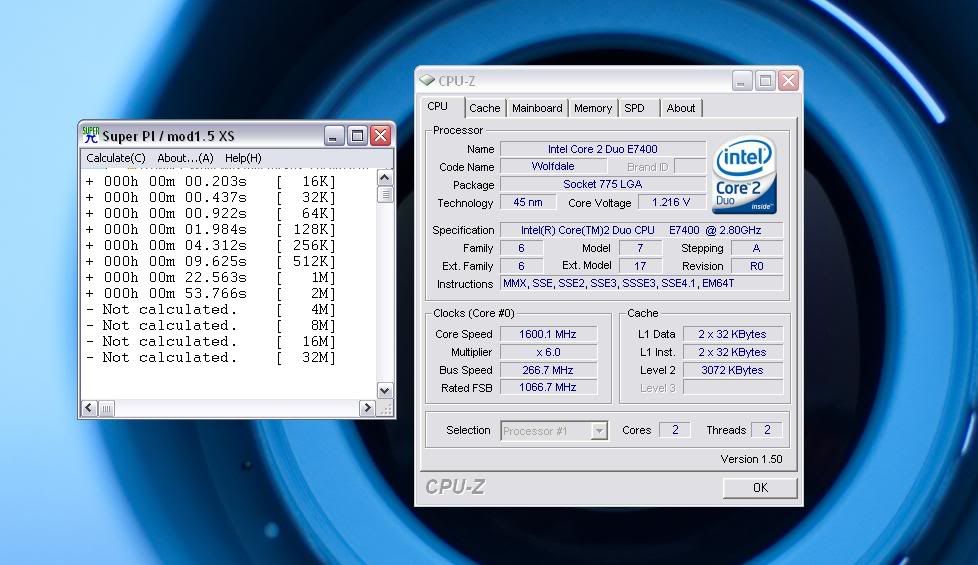Close the Super PI window
Viewport: 978px width, 565px height.
tap(380, 135)
